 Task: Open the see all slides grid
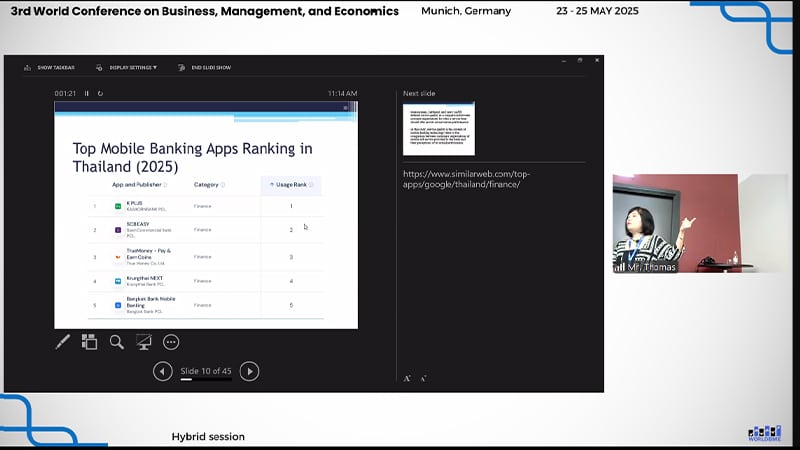pyautogui.click(x=89, y=342)
